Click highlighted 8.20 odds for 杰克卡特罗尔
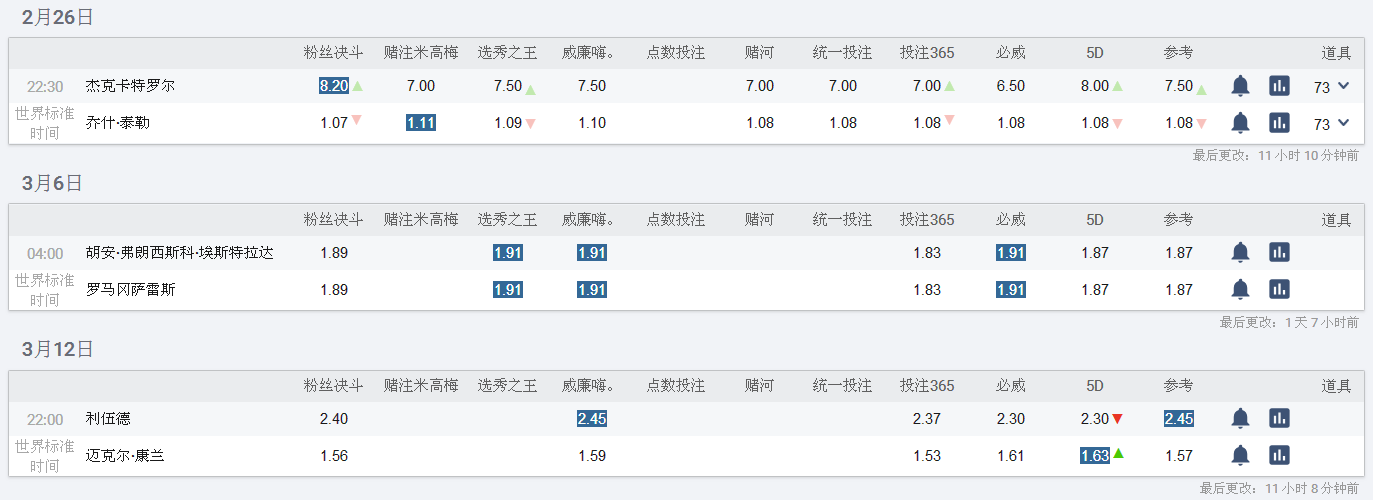This screenshot has height=500, width=1373. click(x=333, y=86)
